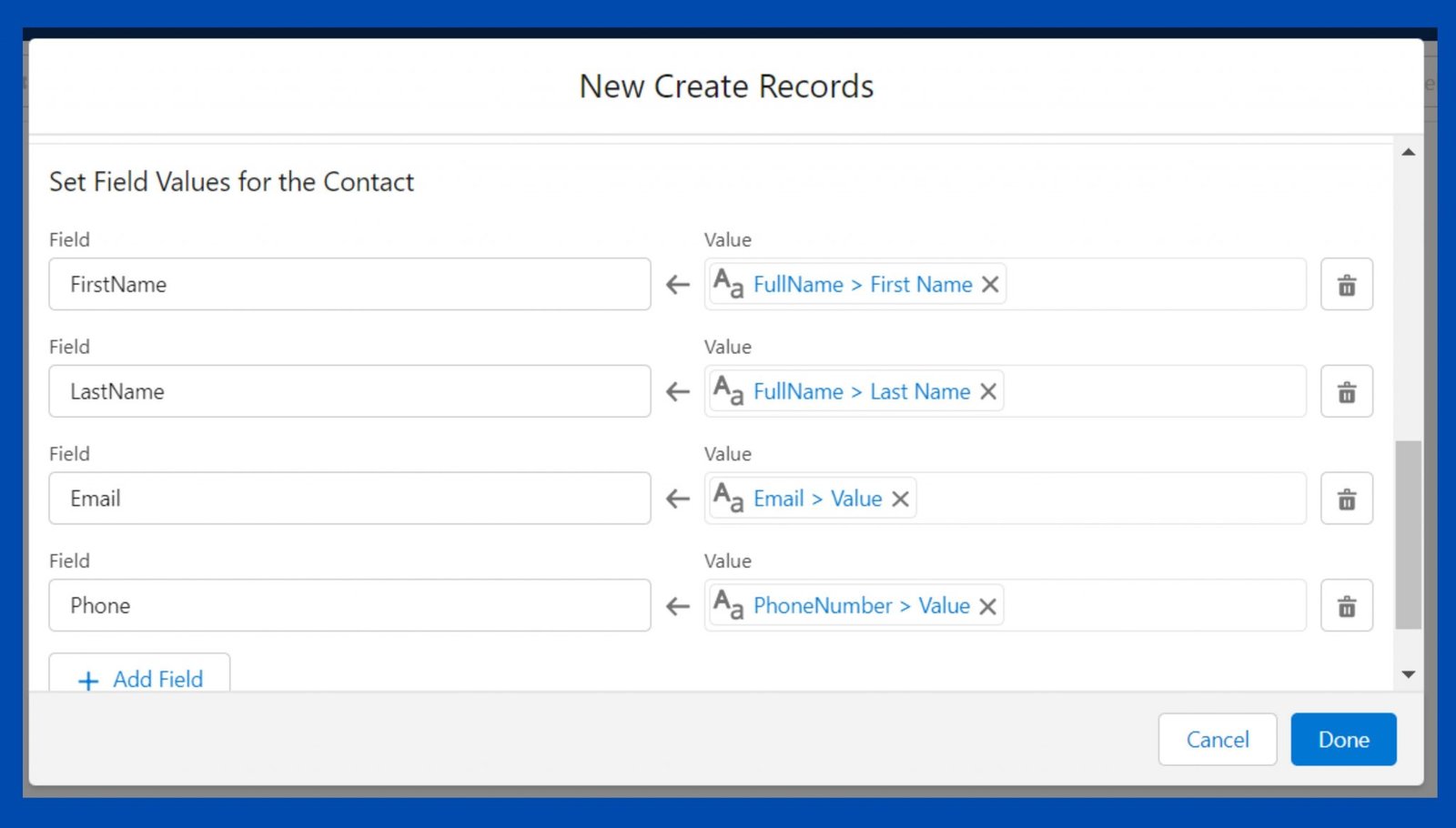Delete the Email field mapping row

click(x=1347, y=498)
